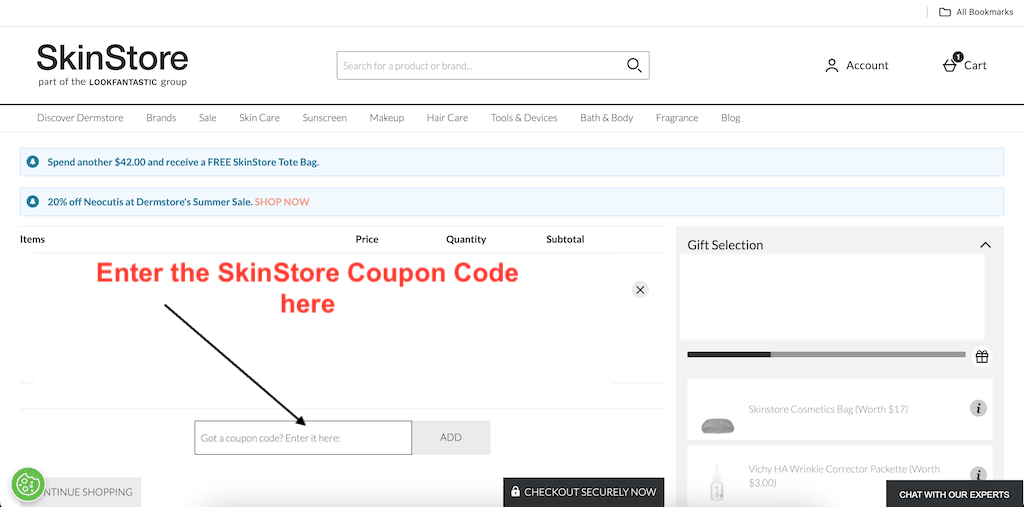Click SHOP NOW in Neocutis banner
The width and height of the screenshot is (1024, 507).
click(282, 202)
